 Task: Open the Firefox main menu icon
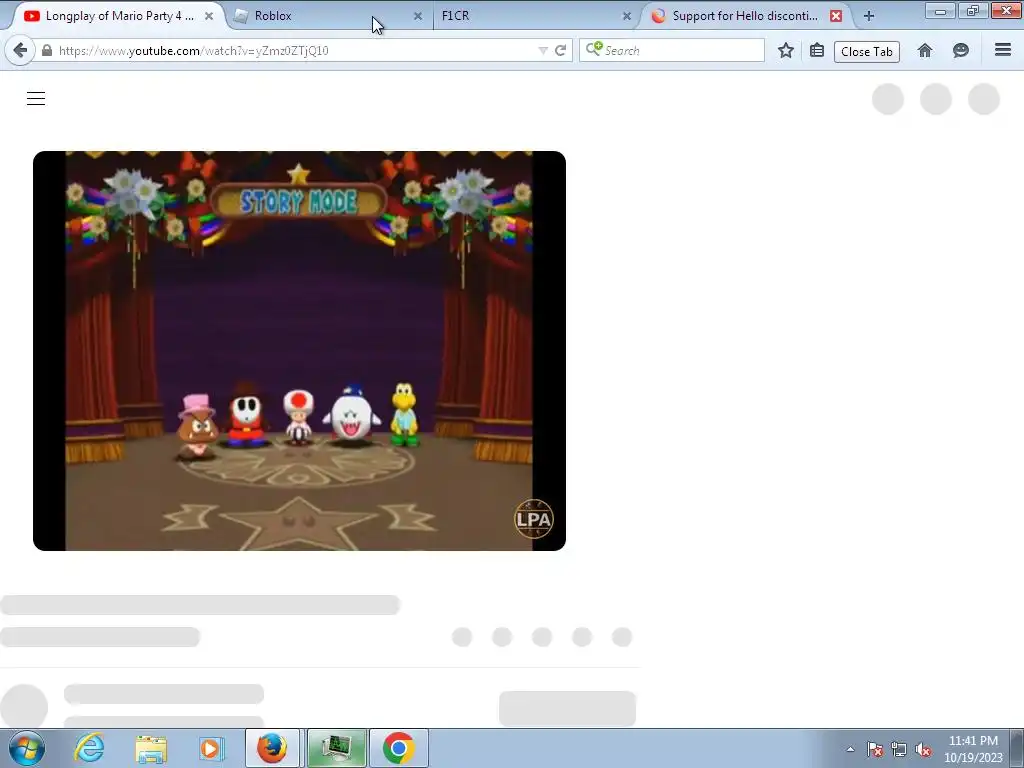point(1003,50)
